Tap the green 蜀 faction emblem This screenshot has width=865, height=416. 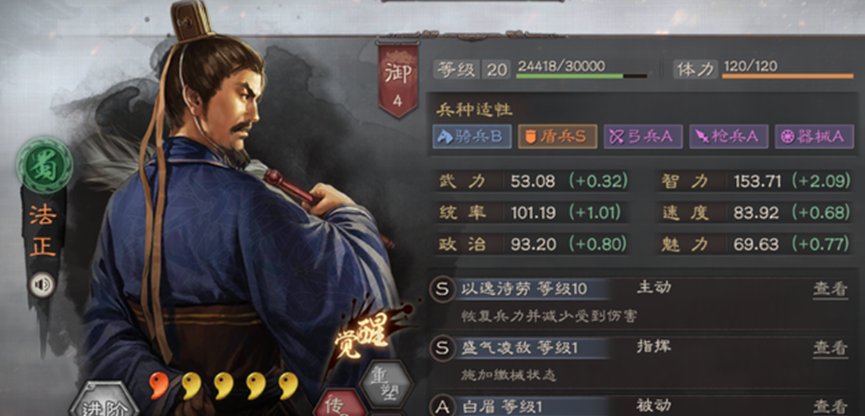click(44, 165)
